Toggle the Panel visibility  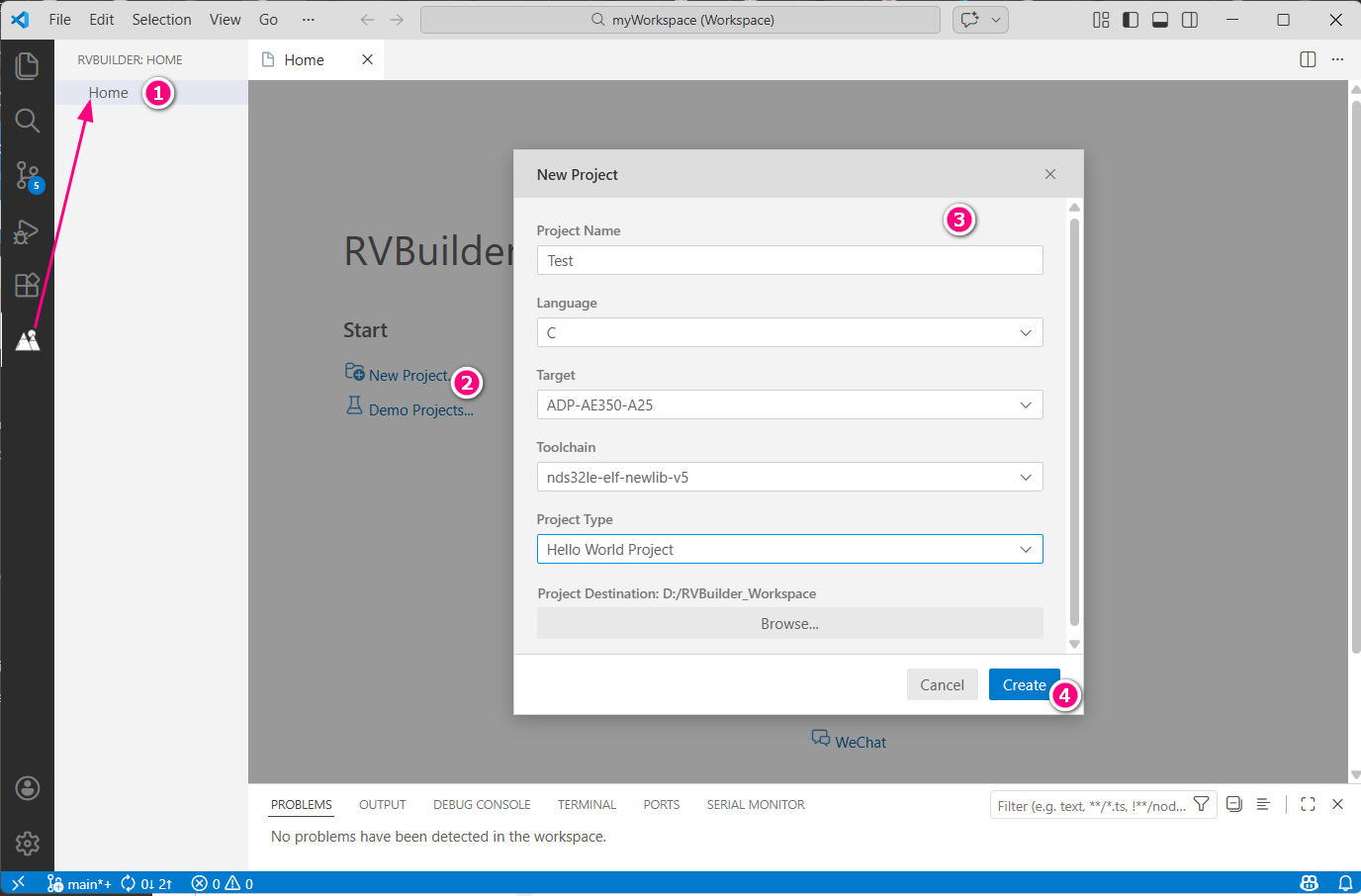(1159, 19)
